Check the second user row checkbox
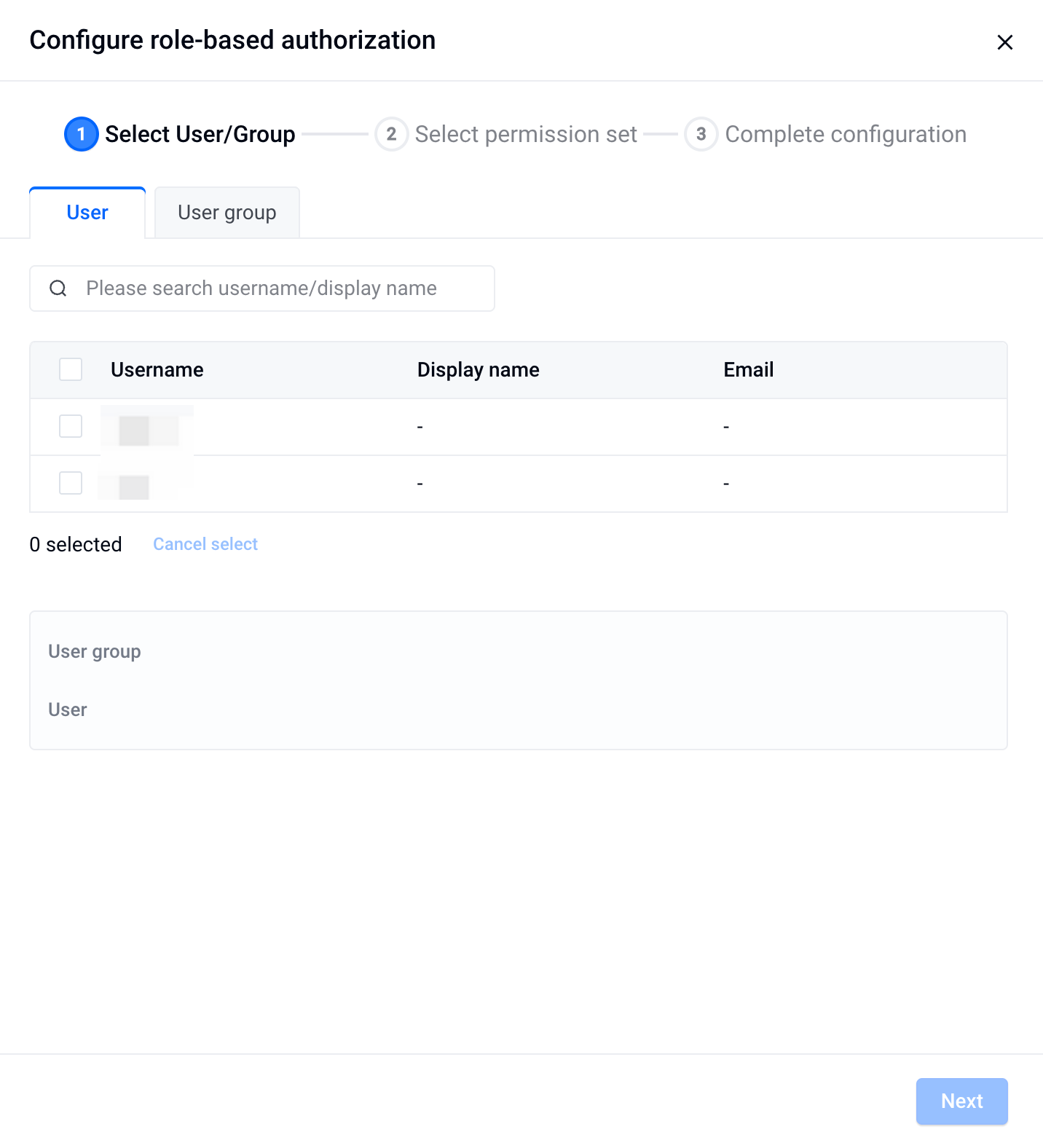Viewport: 1043px width, 1148px height. pyautogui.click(x=71, y=483)
